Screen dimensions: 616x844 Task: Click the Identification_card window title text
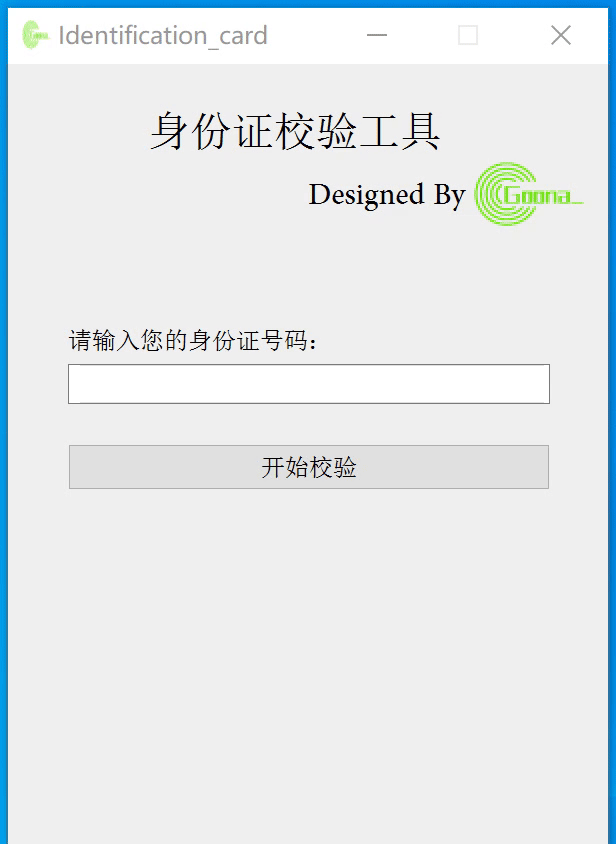point(163,36)
